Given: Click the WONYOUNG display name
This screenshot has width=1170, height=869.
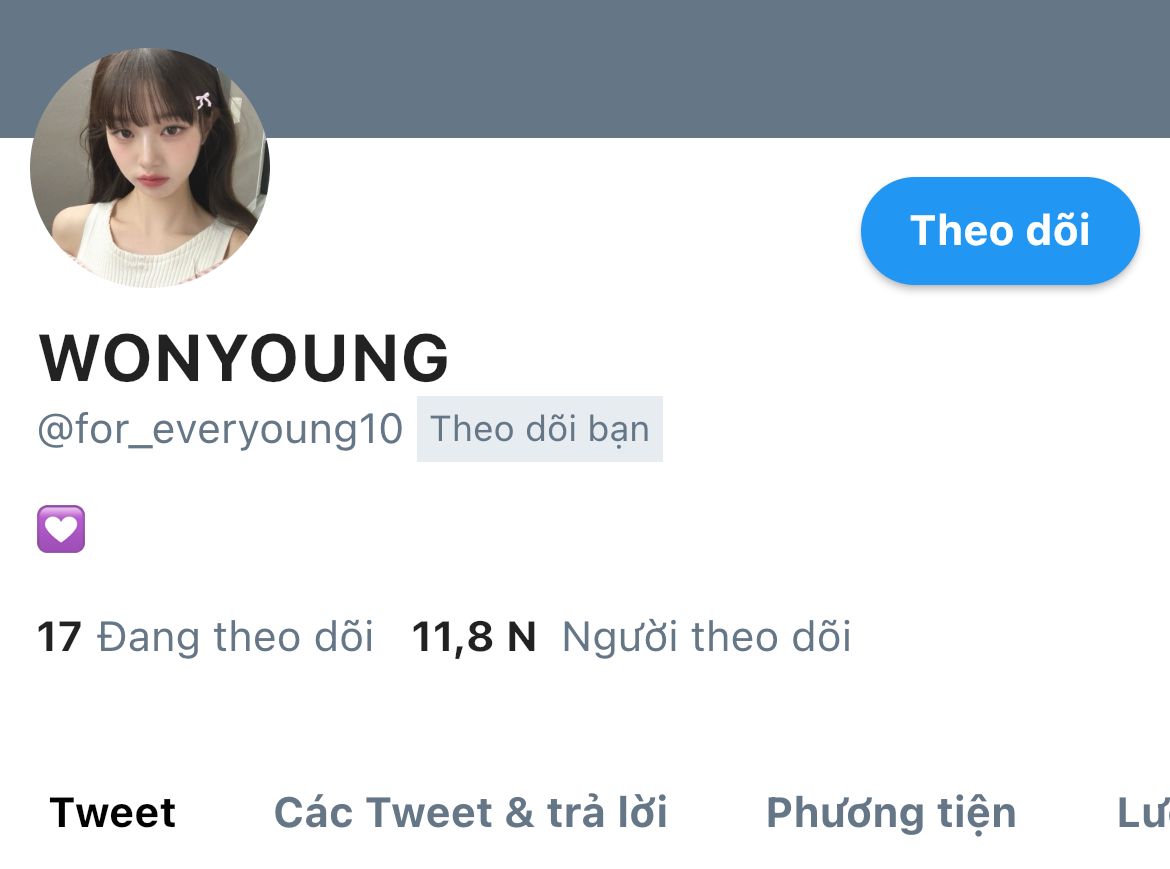Looking at the screenshot, I should 244,358.
